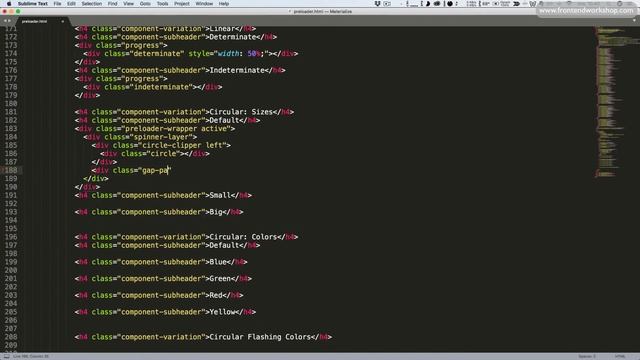Open the Apple menu
Viewport: 640px width, 360px height.
(9, 4)
